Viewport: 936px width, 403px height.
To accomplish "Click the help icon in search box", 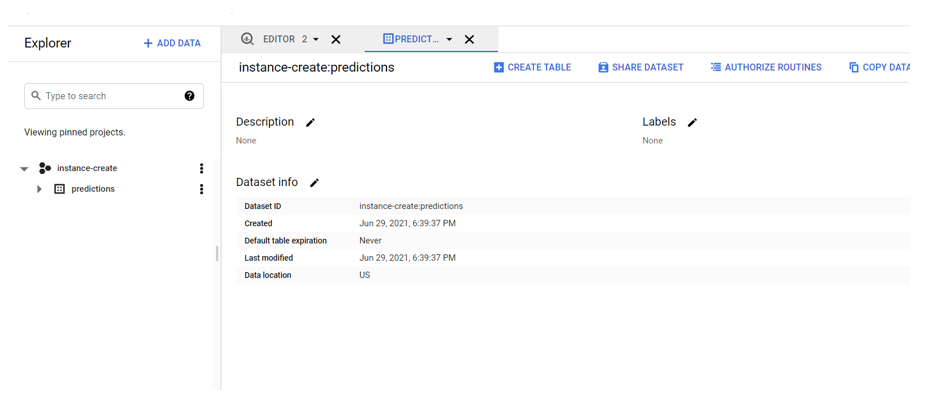I will pos(189,96).
